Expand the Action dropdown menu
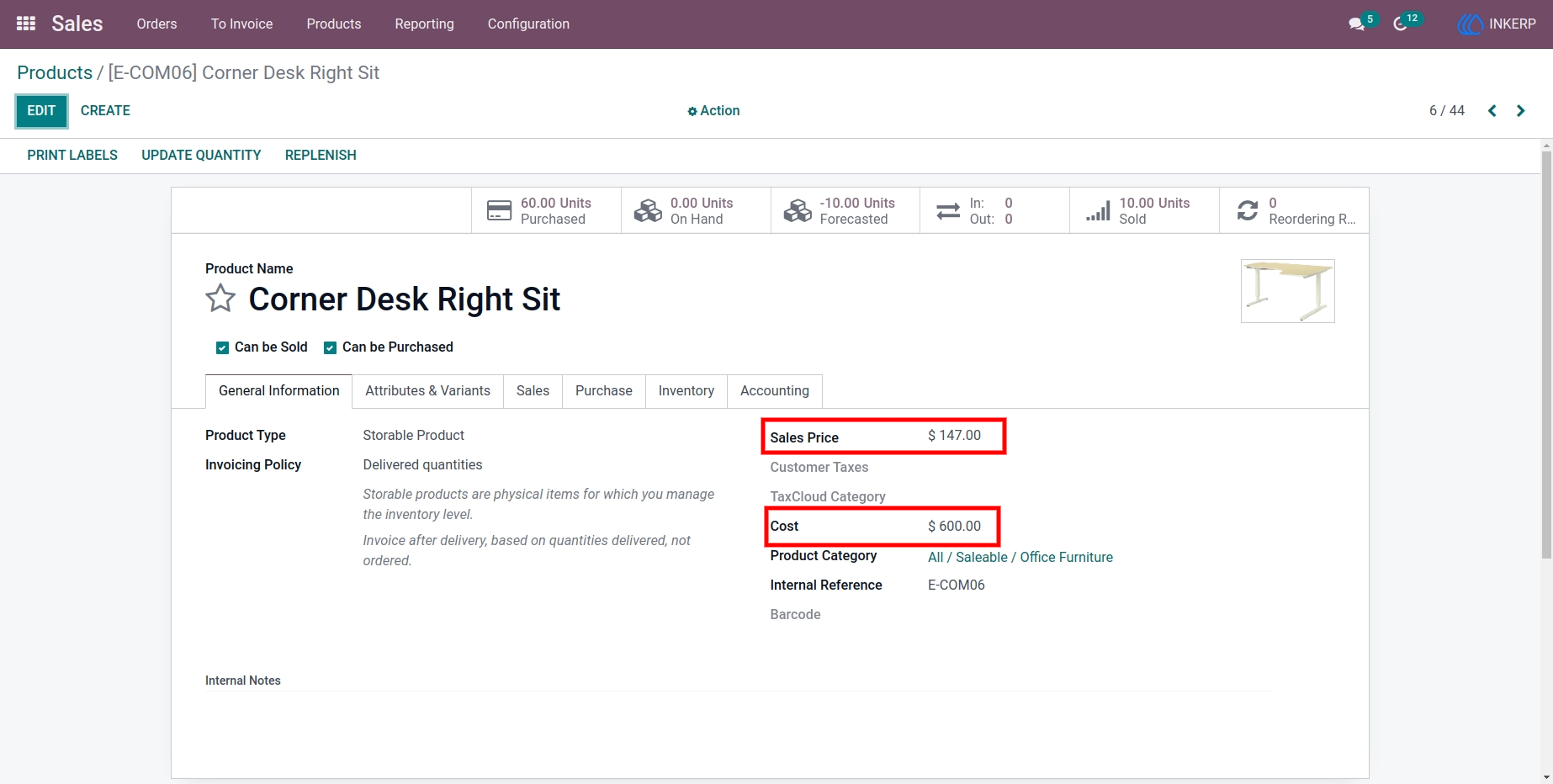 (713, 110)
